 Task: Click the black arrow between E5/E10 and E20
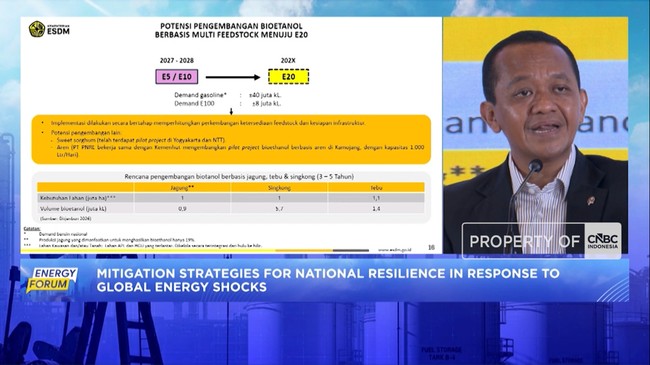(x=233, y=77)
